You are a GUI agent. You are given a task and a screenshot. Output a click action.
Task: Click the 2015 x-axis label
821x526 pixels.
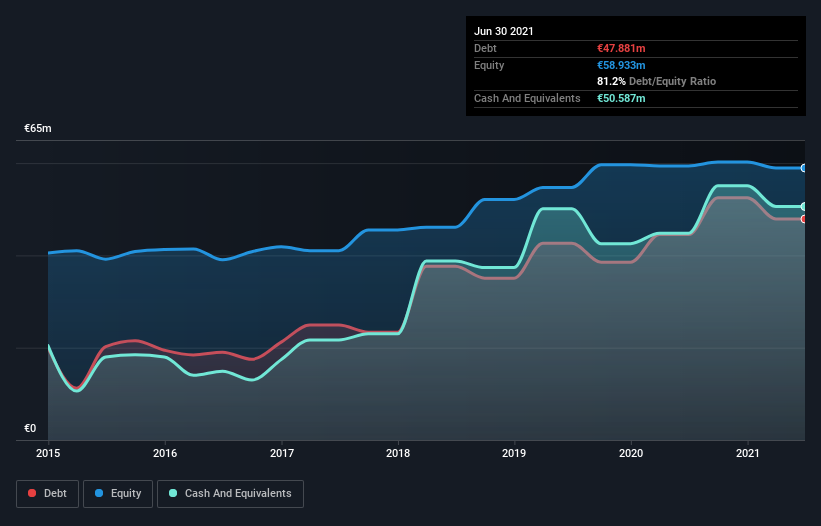tap(48, 453)
